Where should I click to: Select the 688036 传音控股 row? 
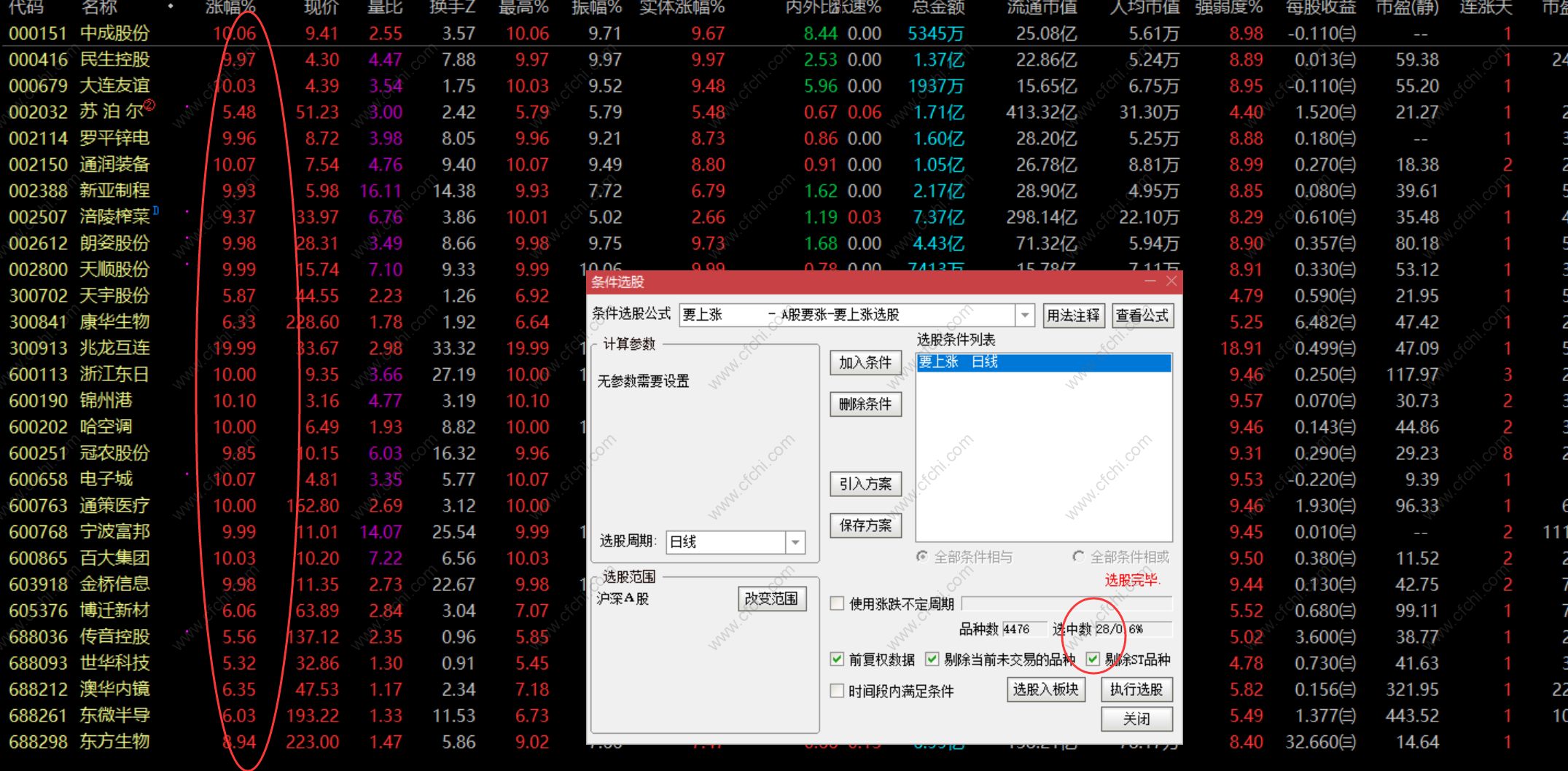point(292,637)
